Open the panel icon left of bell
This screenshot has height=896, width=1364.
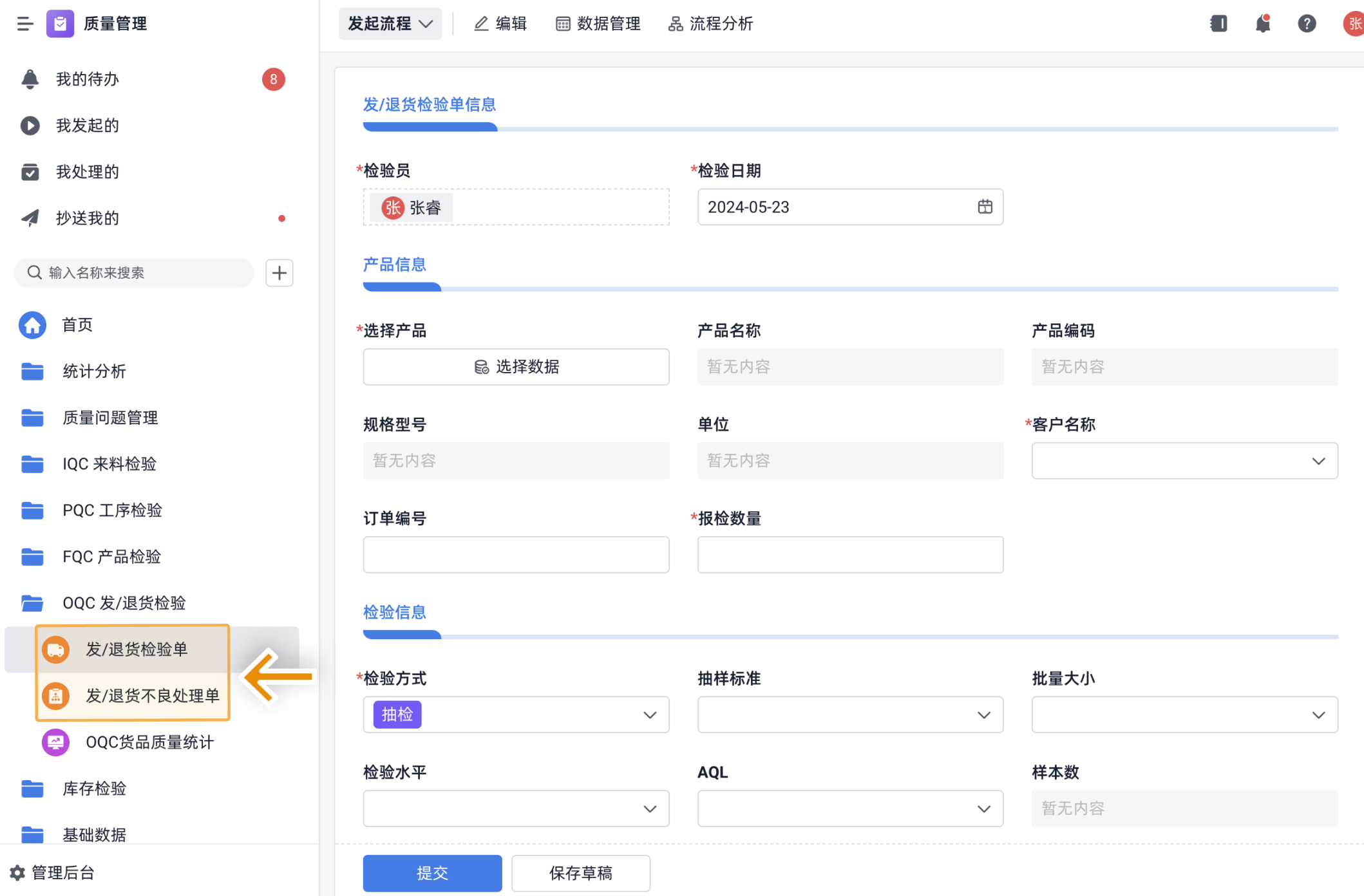pos(1218,24)
